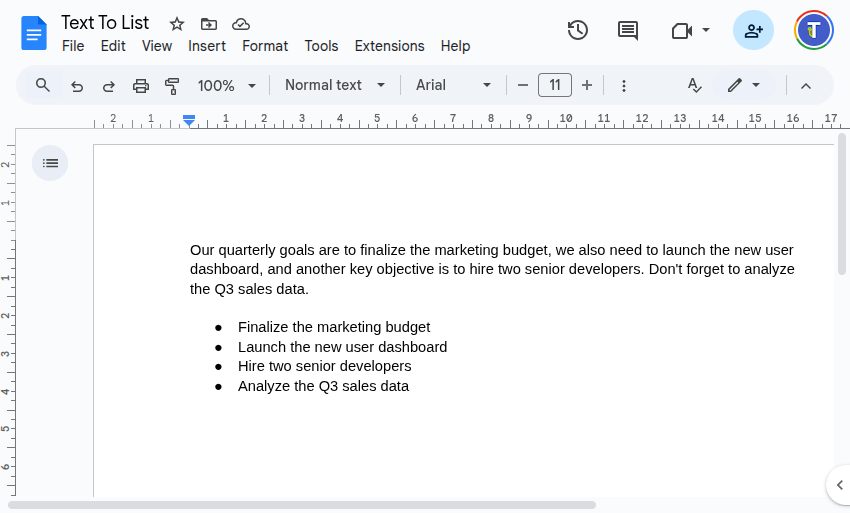This screenshot has width=850, height=513.
Task: Open the comment history icon
Action: click(x=628, y=30)
